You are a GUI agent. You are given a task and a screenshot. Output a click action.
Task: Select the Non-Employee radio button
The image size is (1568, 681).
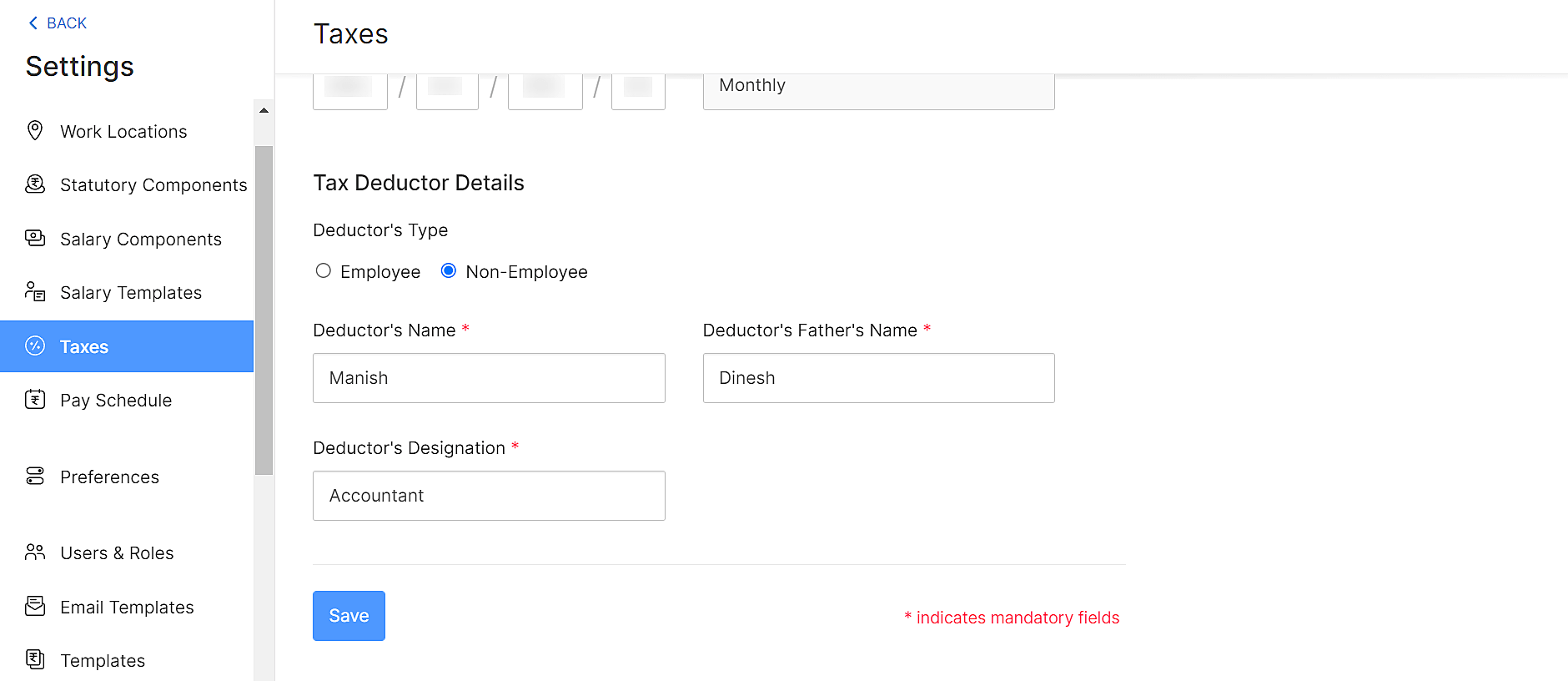(449, 271)
